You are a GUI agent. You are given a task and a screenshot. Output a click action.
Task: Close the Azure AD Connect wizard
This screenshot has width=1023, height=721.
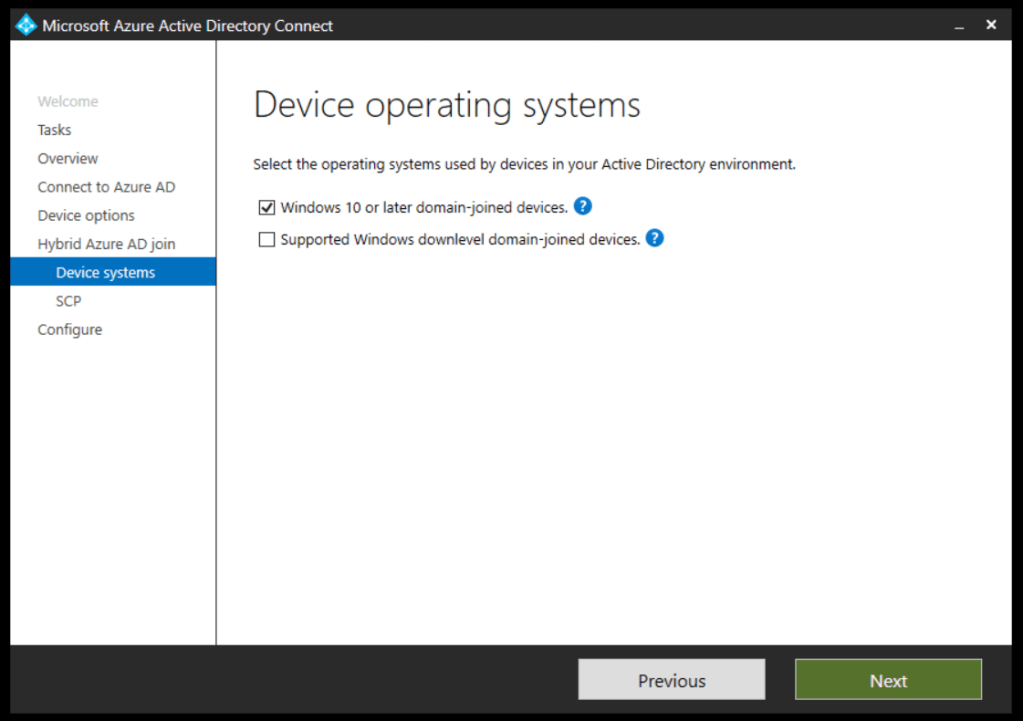[991, 25]
